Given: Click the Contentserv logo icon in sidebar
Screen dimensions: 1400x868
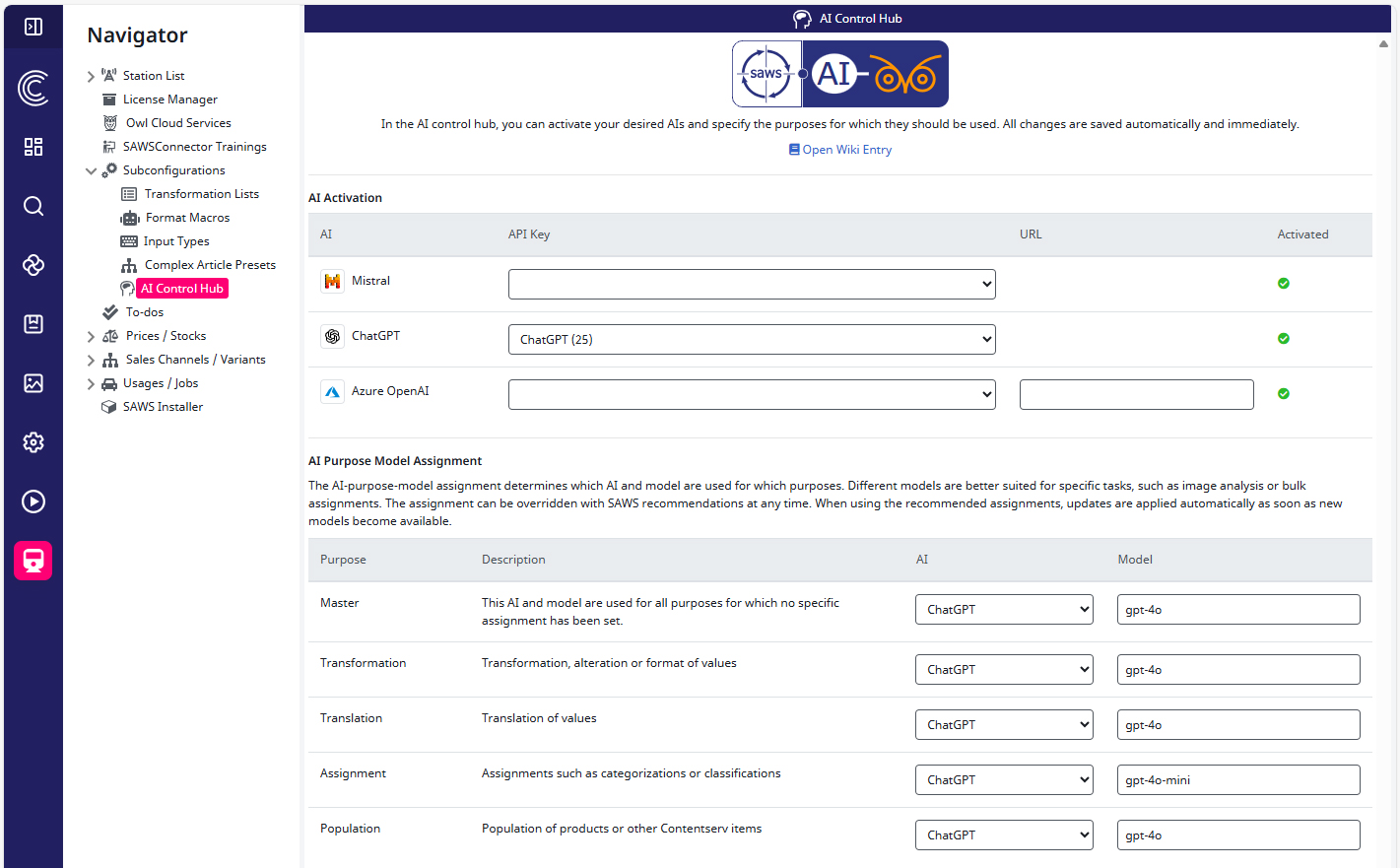Looking at the screenshot, I should coord(33,88).
